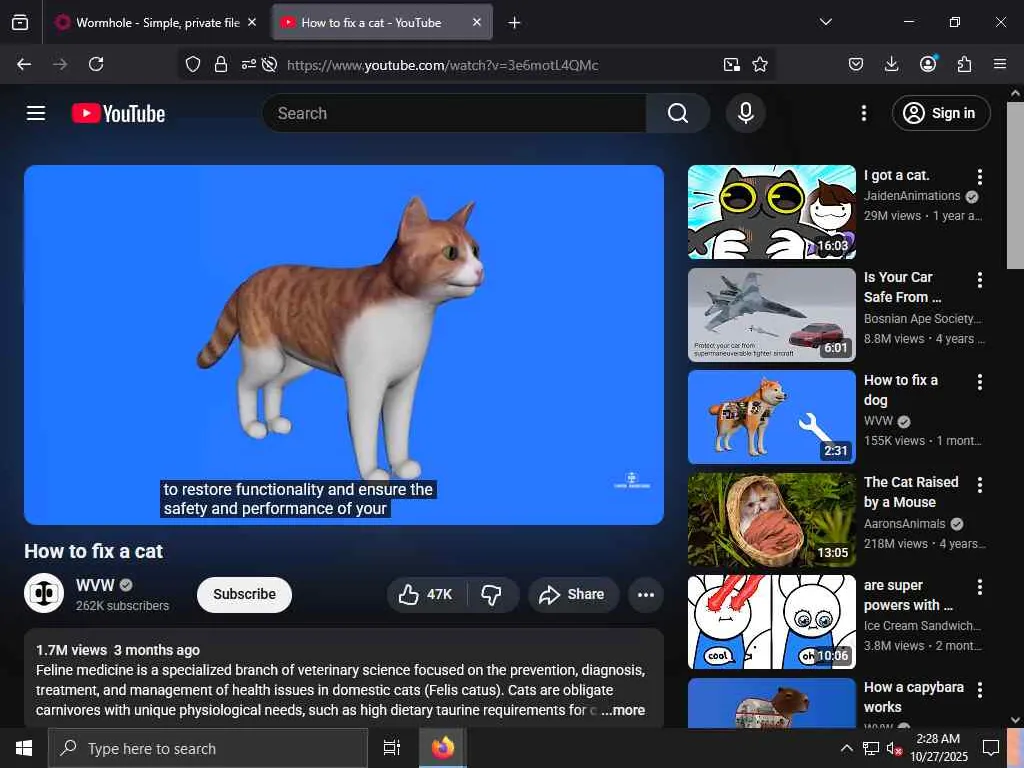Open the 2:28 AM clock and date
The width and height of the screenshot is (1024, 768).
939,748
